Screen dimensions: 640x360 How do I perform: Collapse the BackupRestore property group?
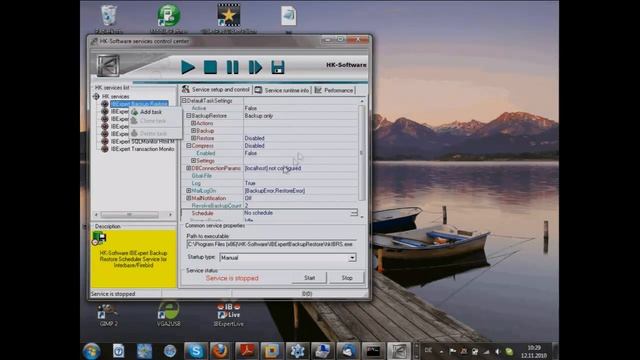[189, 116]
